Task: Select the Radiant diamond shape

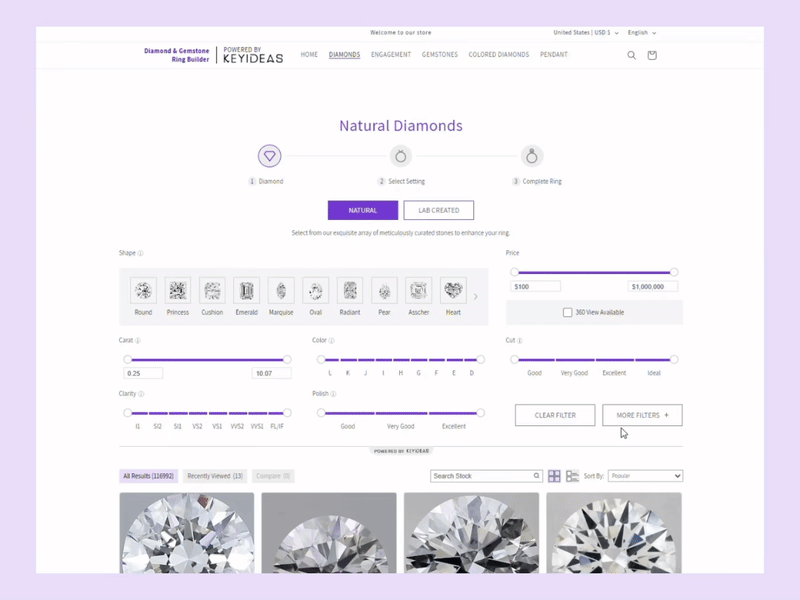Action: [350, 297]
